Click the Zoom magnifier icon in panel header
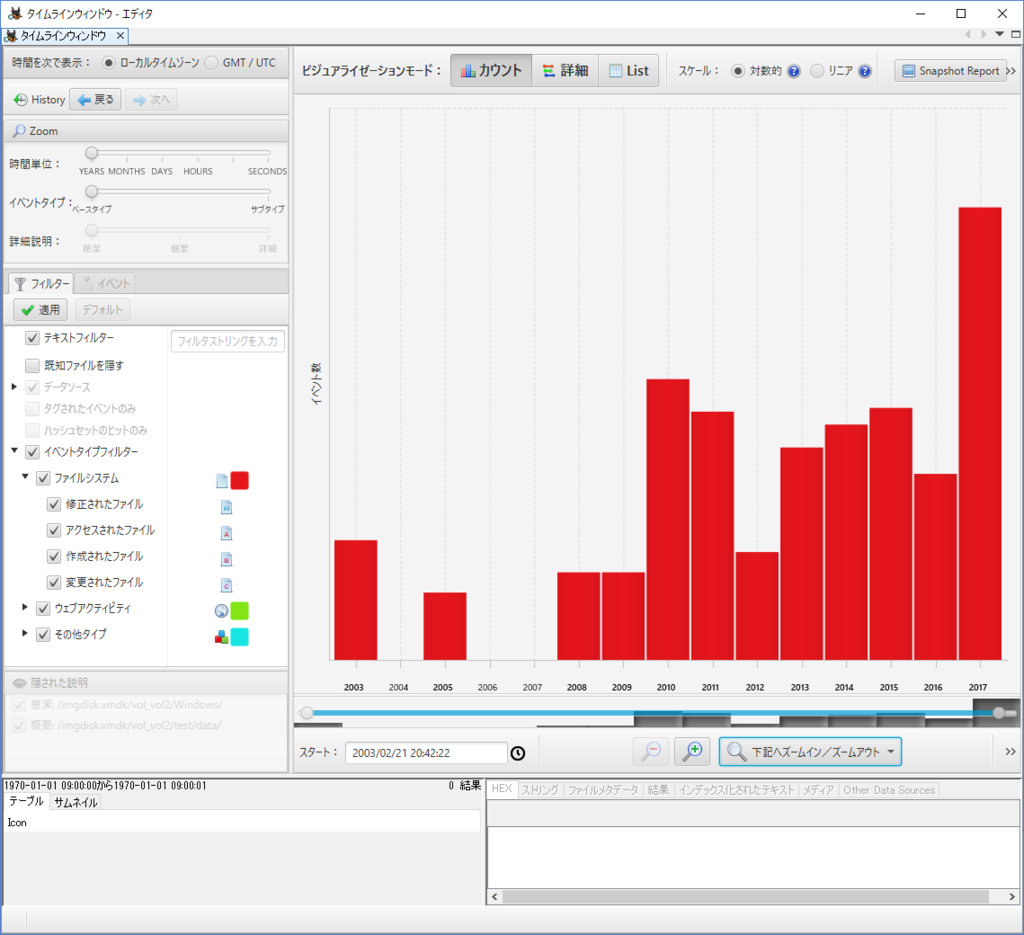 pos(20,131)
